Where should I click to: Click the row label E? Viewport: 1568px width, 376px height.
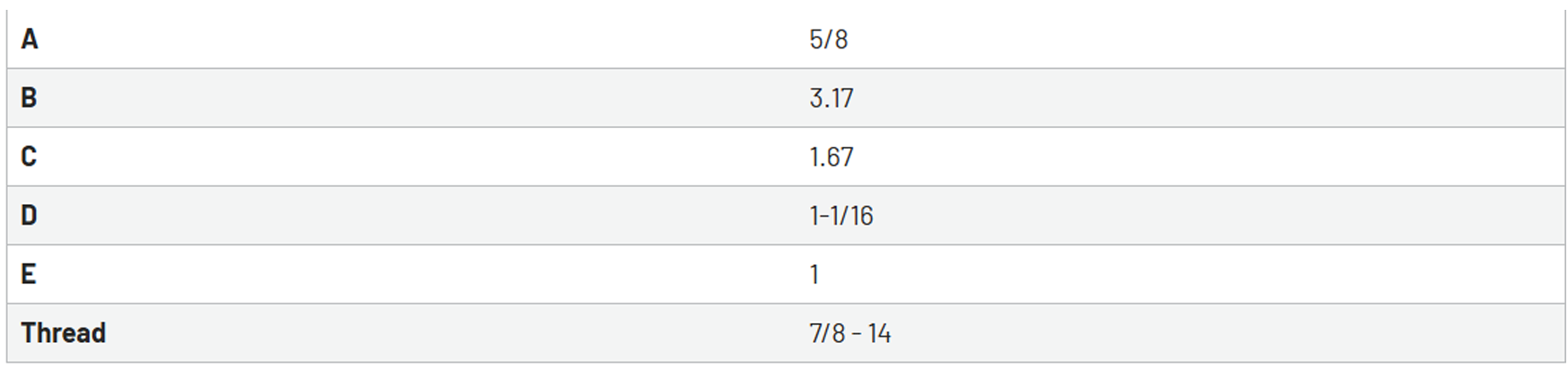coord(29,274)
